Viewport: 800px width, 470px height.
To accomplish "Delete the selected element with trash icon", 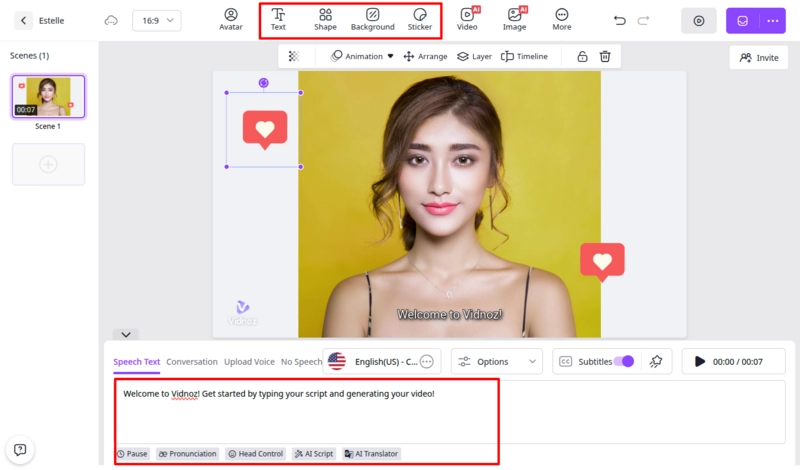I will (605, 56).
